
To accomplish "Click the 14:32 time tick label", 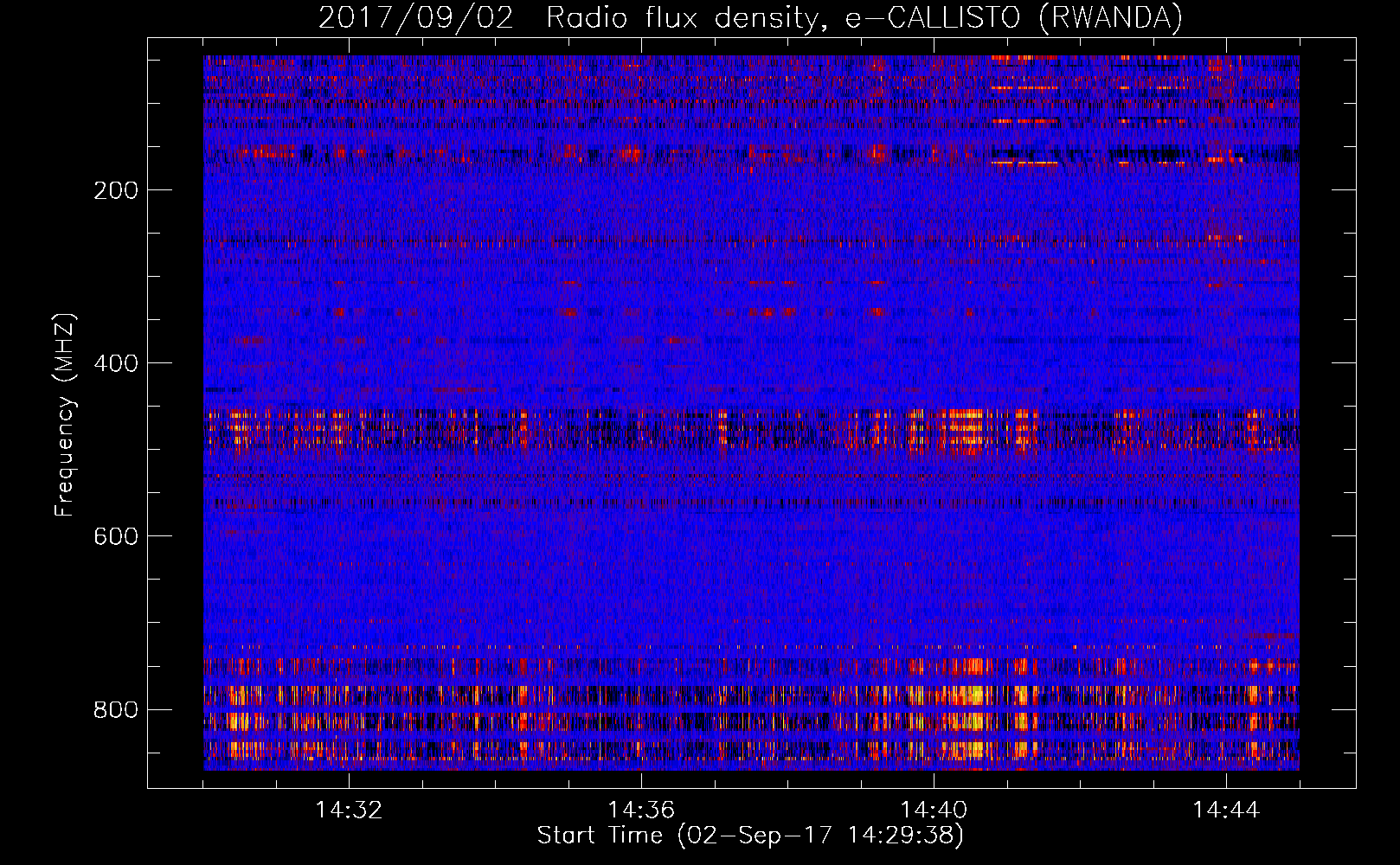I will pyautogui.click(x=349, y=811).
